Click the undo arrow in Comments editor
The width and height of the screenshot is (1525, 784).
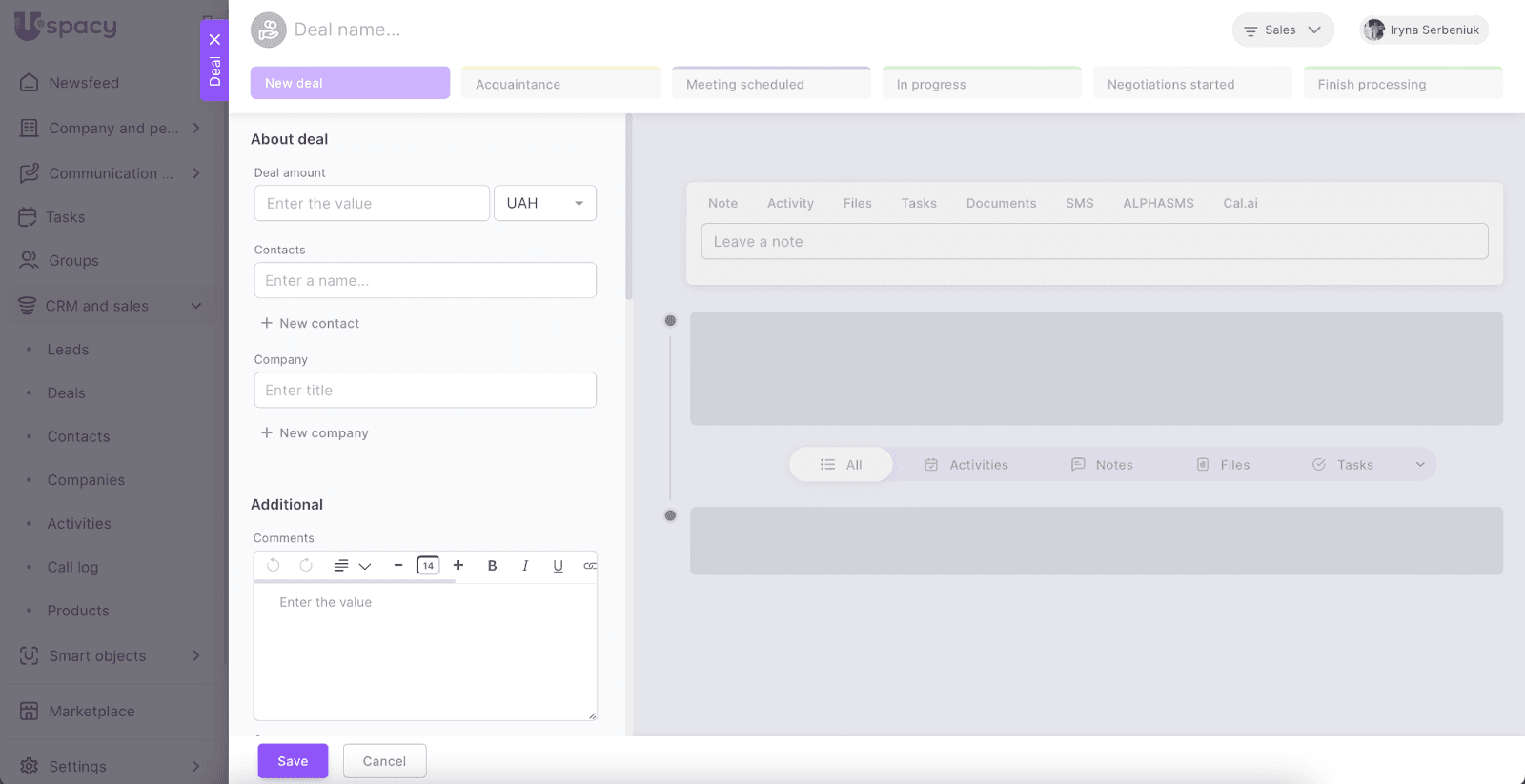coord(274,565)
